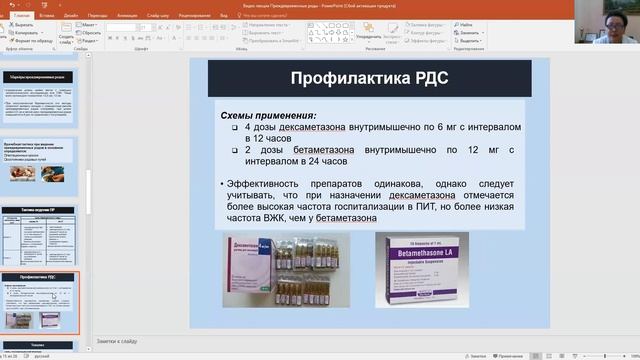Toggle Comments (Примечания) pane in status bar
Screen dimensions: 640x360
[x=508, y=356]
